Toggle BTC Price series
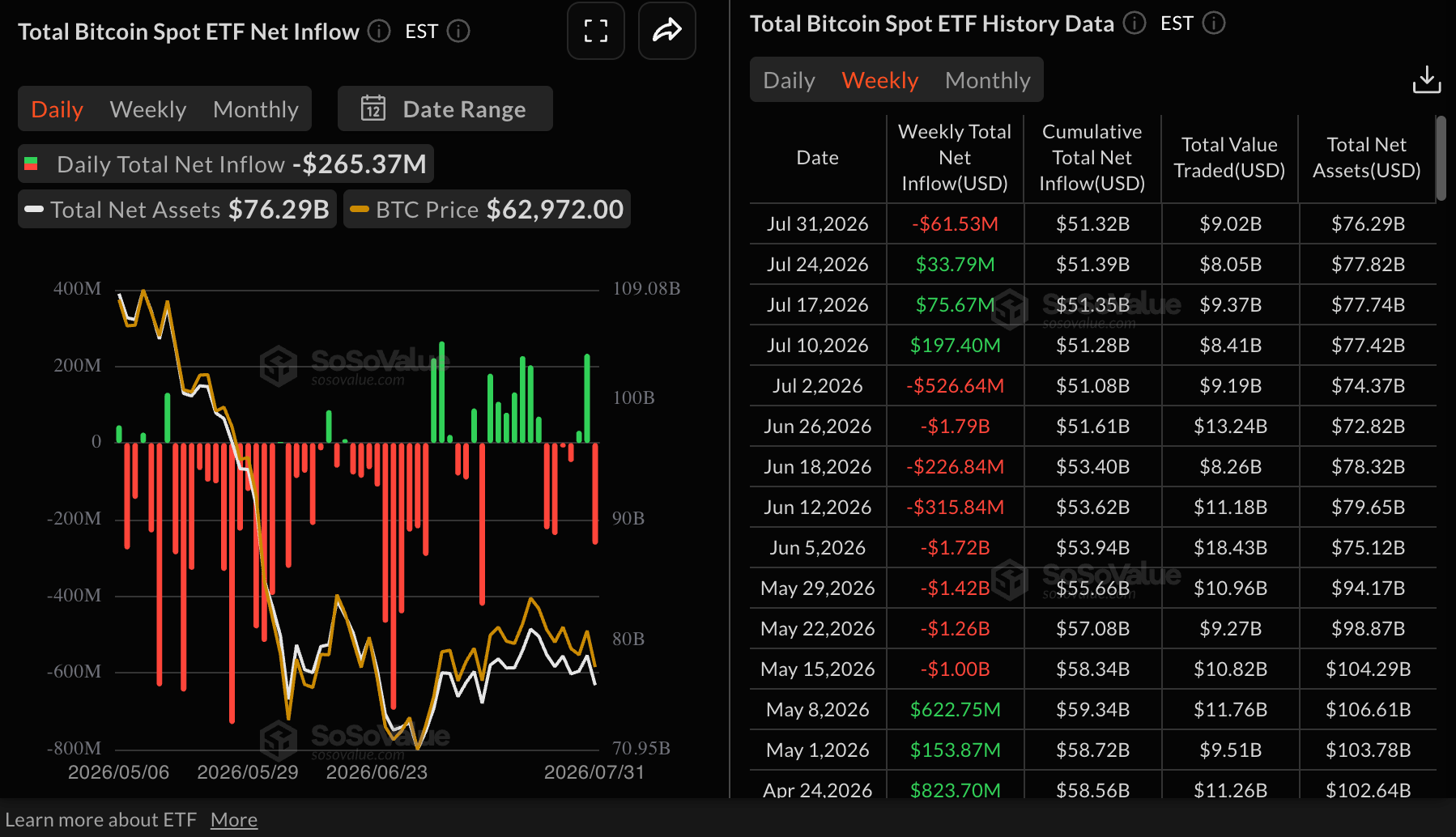This screenshot has height=837, width=1456. tap(487, 210)
